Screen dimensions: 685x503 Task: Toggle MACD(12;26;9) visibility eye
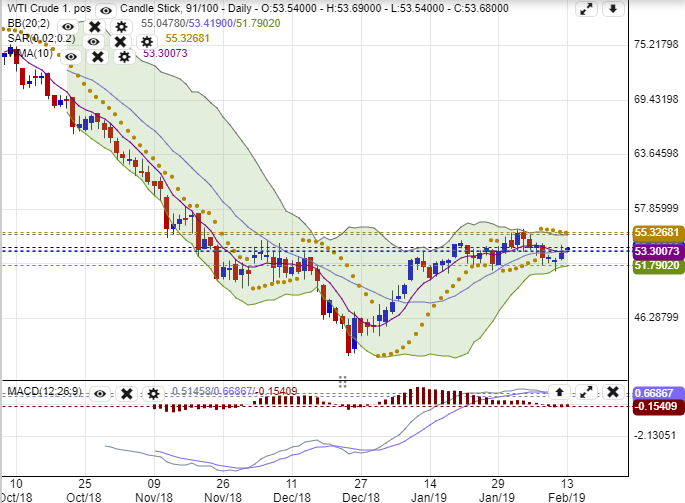[103, 394]
